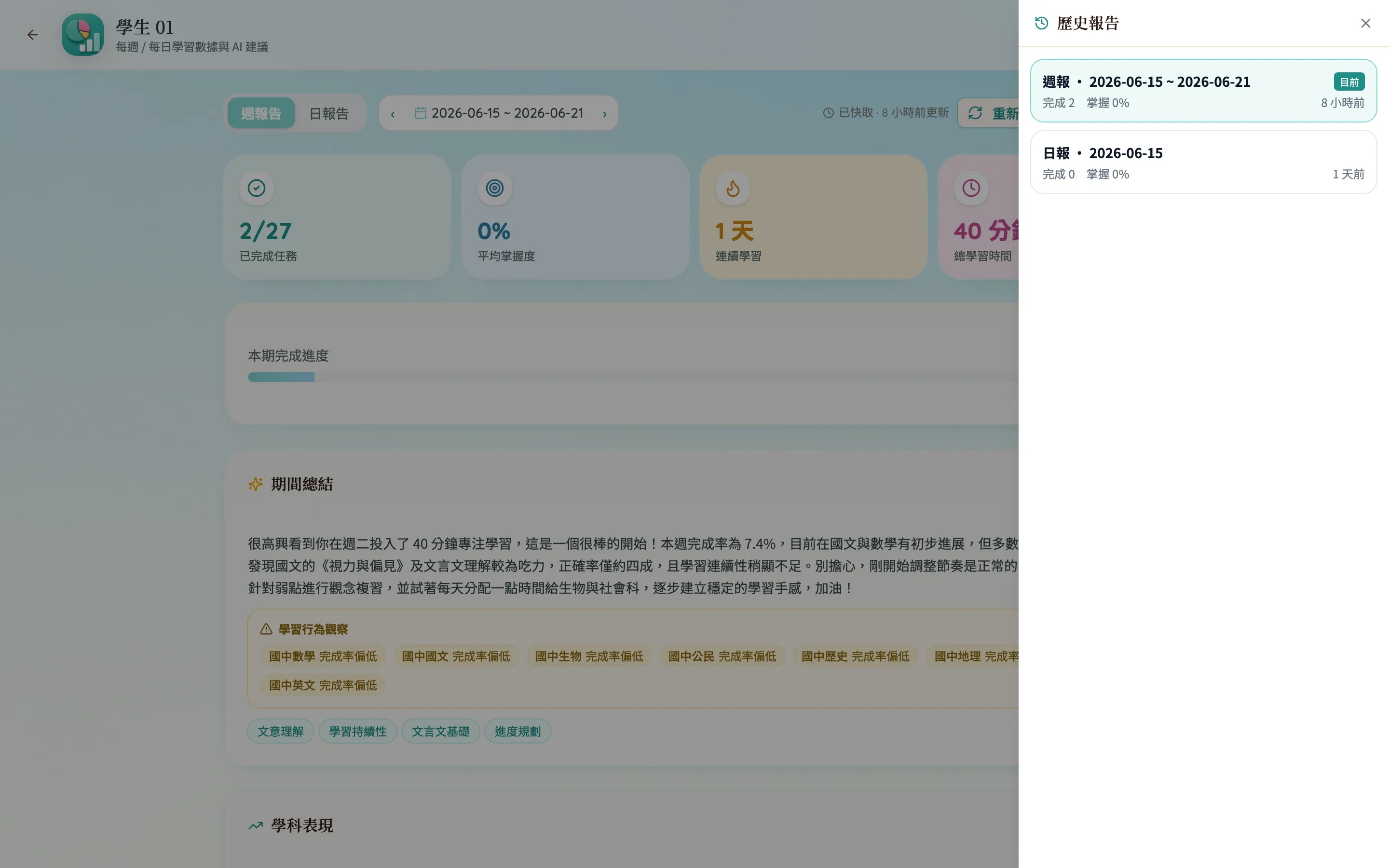
Task: Go back using the left arrow icon
Action: (33, 34)
